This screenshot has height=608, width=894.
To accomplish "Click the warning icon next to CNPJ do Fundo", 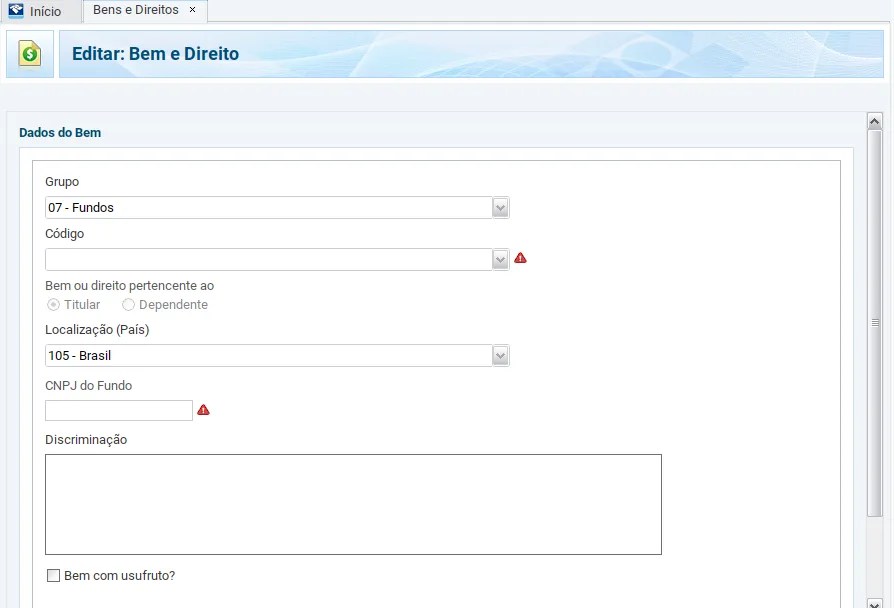I will [203, 410].
